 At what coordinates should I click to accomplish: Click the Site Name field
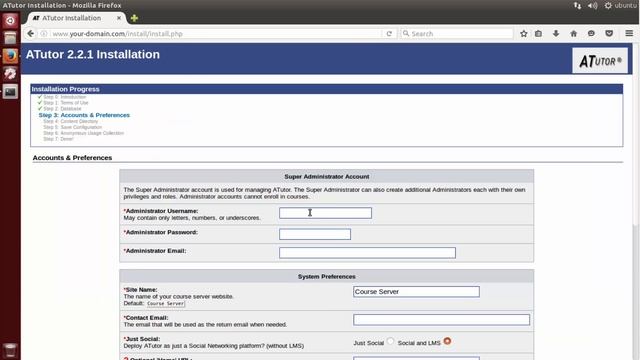pyautogui.click(x=416, y=291)
